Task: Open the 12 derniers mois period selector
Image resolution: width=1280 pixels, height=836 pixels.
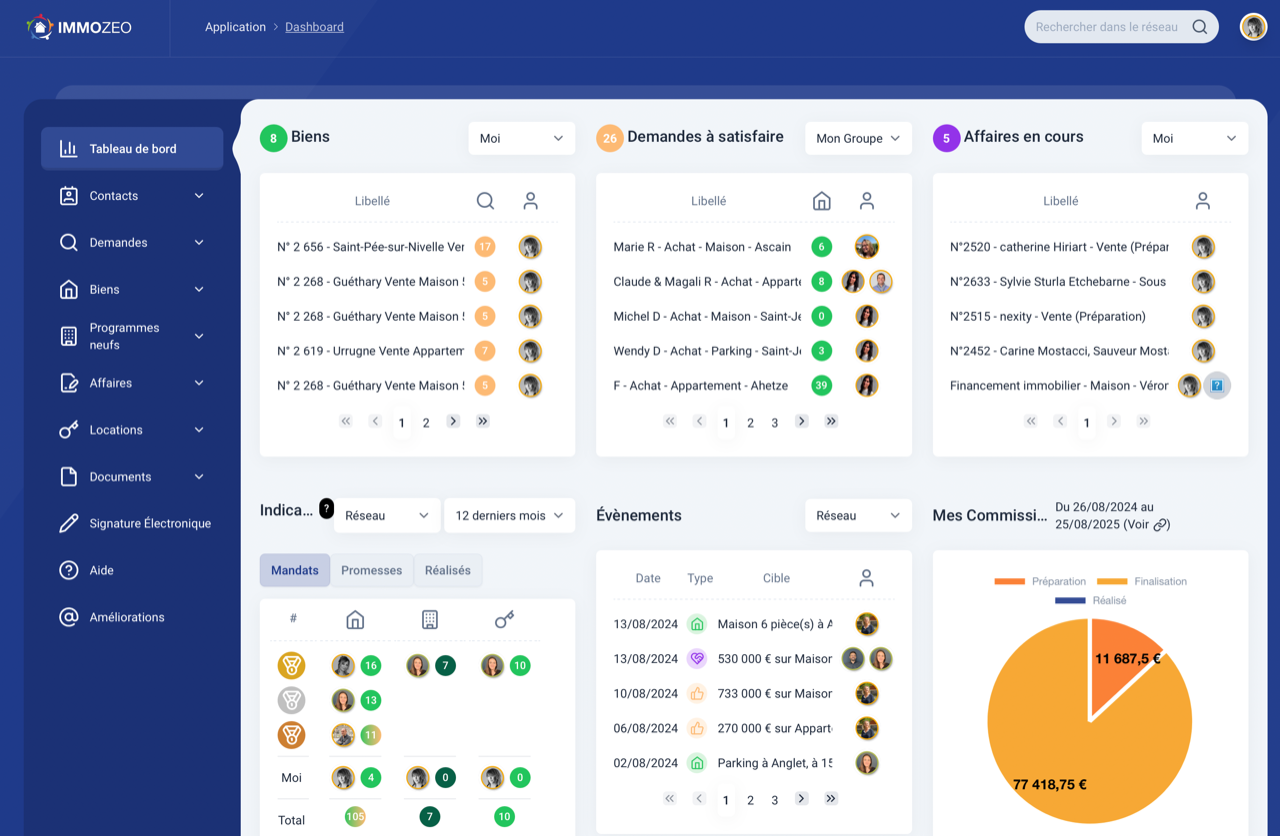Action: tap(509, 515)
